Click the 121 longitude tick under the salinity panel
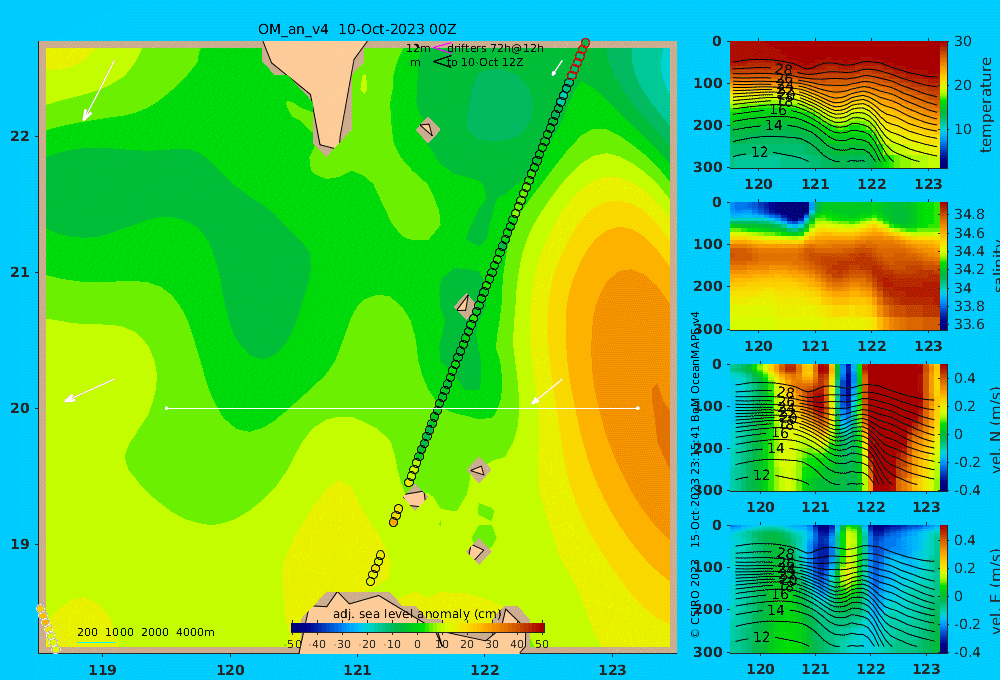 coord(815,346)
